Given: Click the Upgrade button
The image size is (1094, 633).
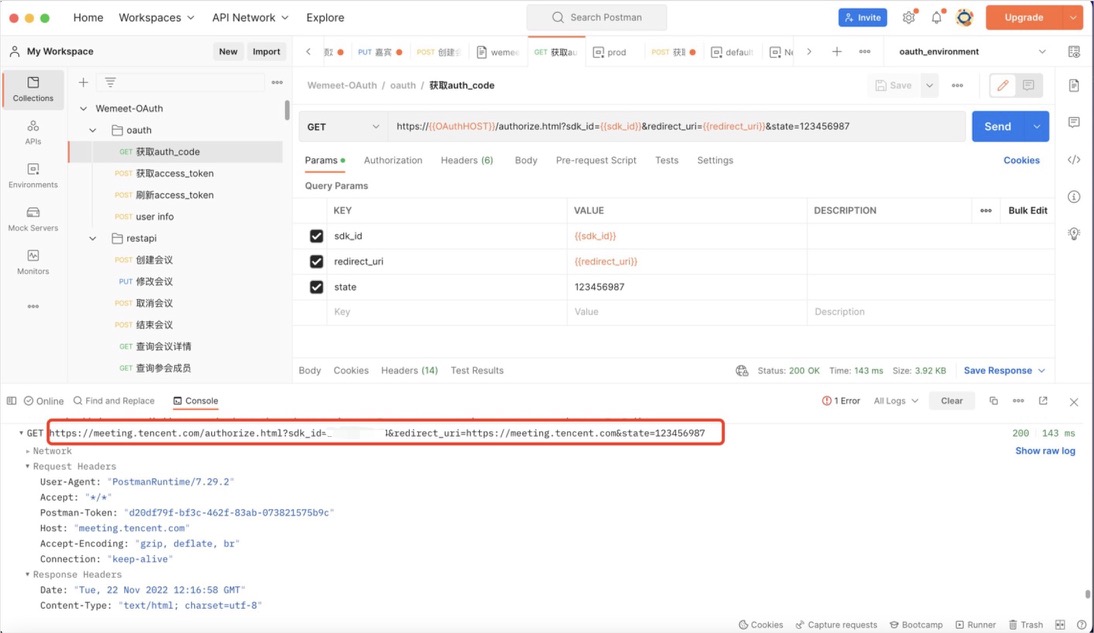Looking at the screenshot, I should point(1024,17).
